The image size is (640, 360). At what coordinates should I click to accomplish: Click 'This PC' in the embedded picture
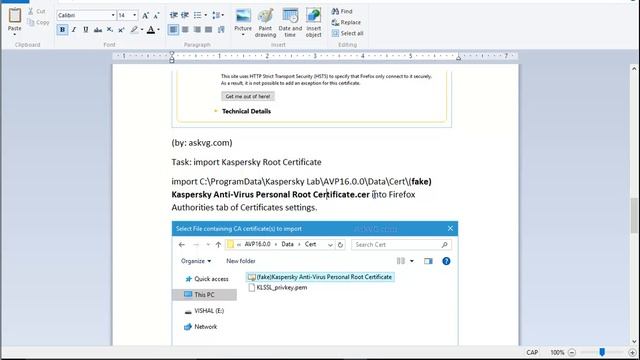click(204, 294)
